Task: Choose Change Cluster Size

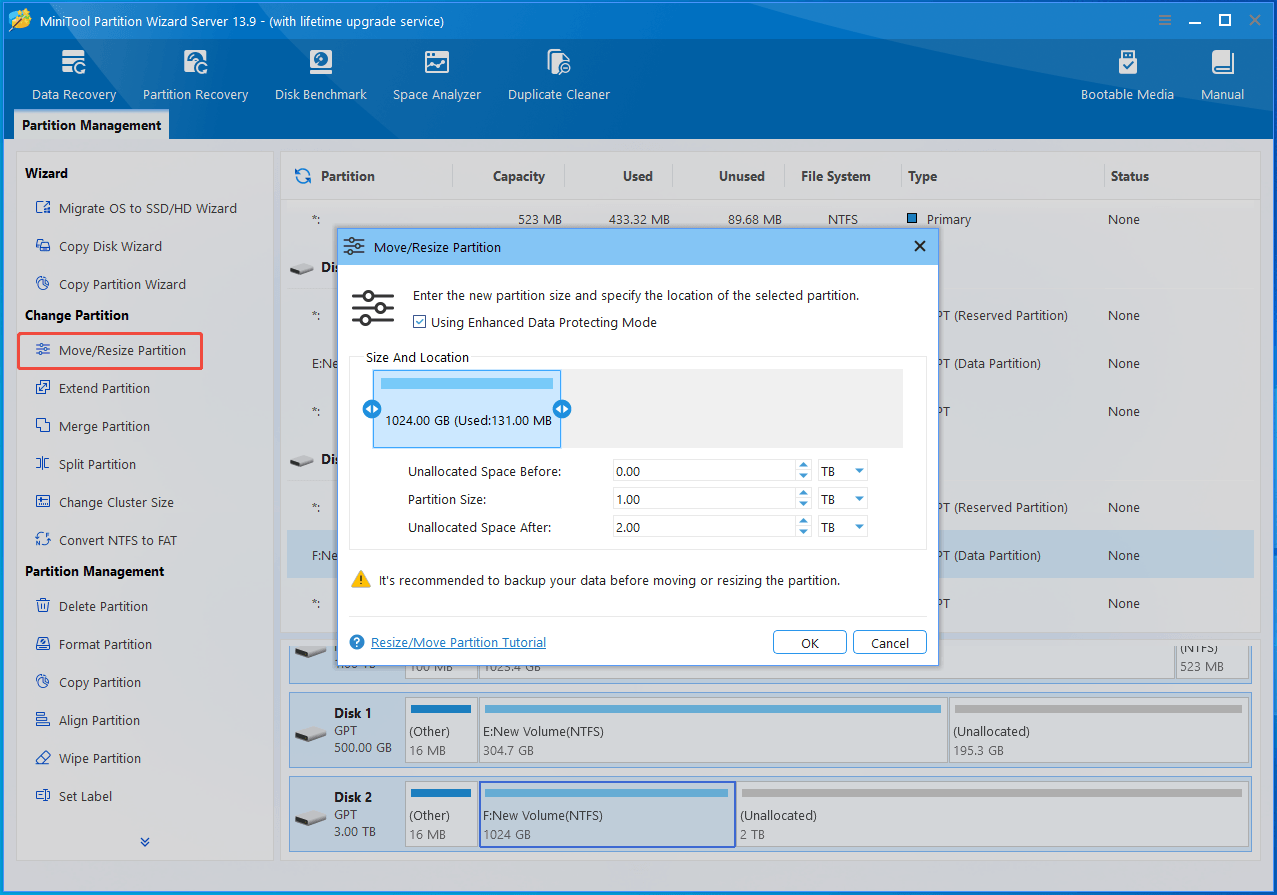Action: tap(104, 502)
